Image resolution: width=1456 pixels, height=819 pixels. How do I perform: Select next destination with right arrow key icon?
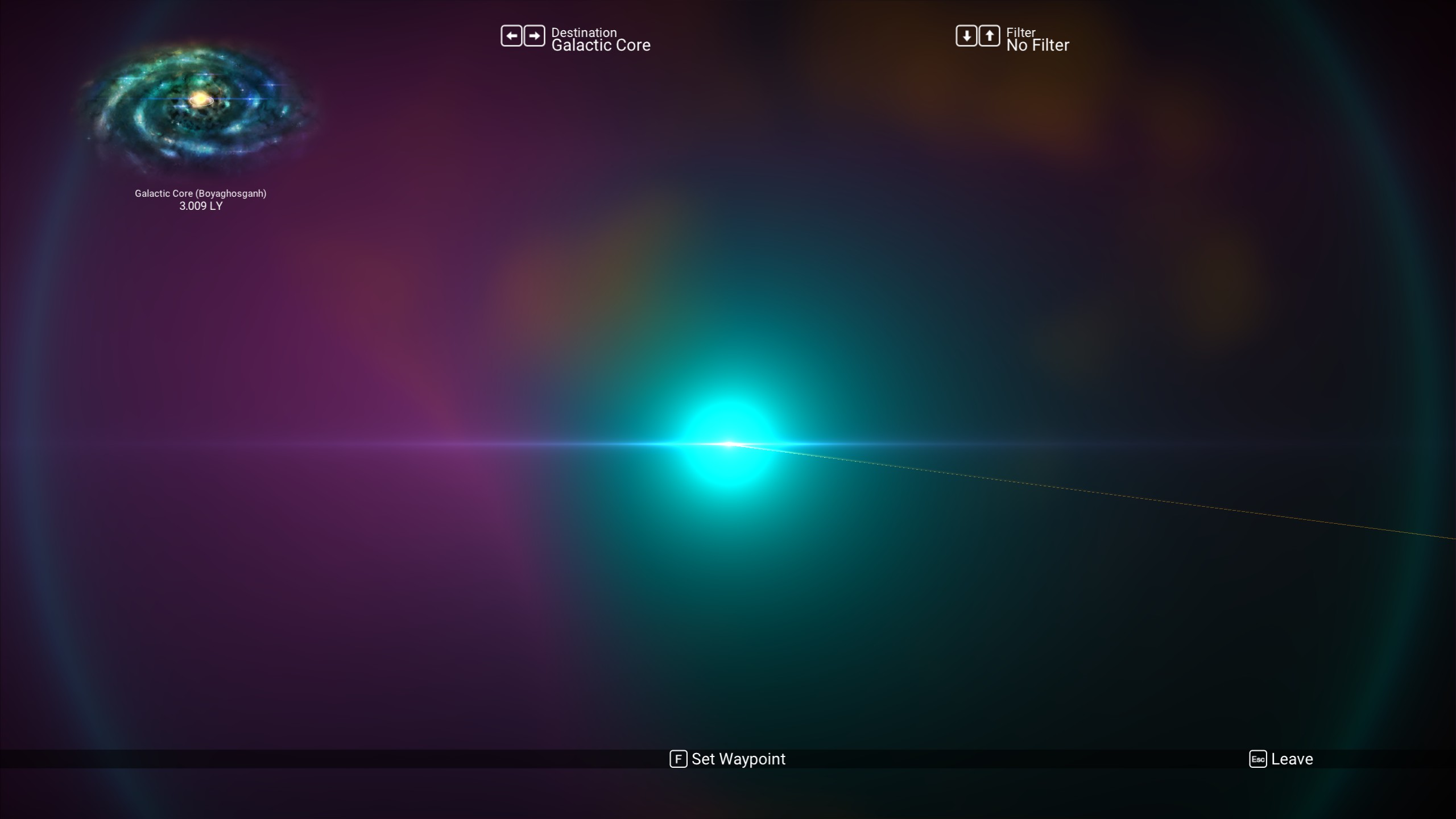(534, 36)
